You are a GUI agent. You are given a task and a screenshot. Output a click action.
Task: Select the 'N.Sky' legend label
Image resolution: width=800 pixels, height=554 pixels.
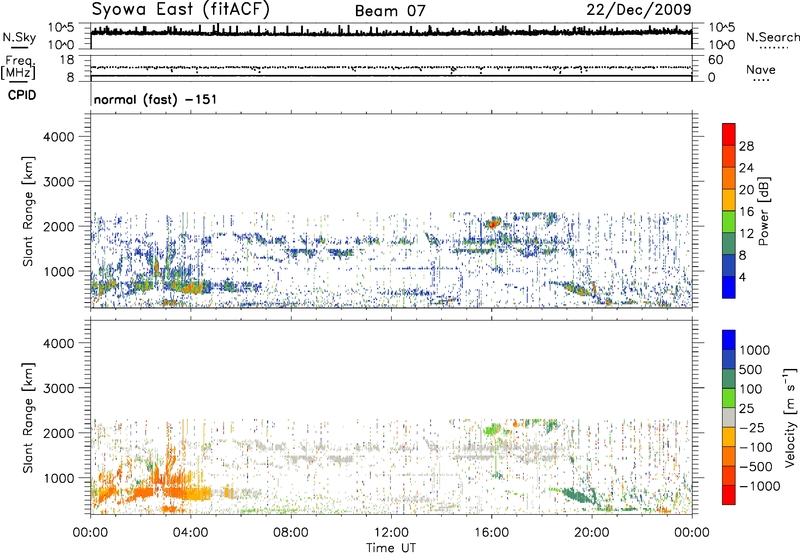[19, 37]
